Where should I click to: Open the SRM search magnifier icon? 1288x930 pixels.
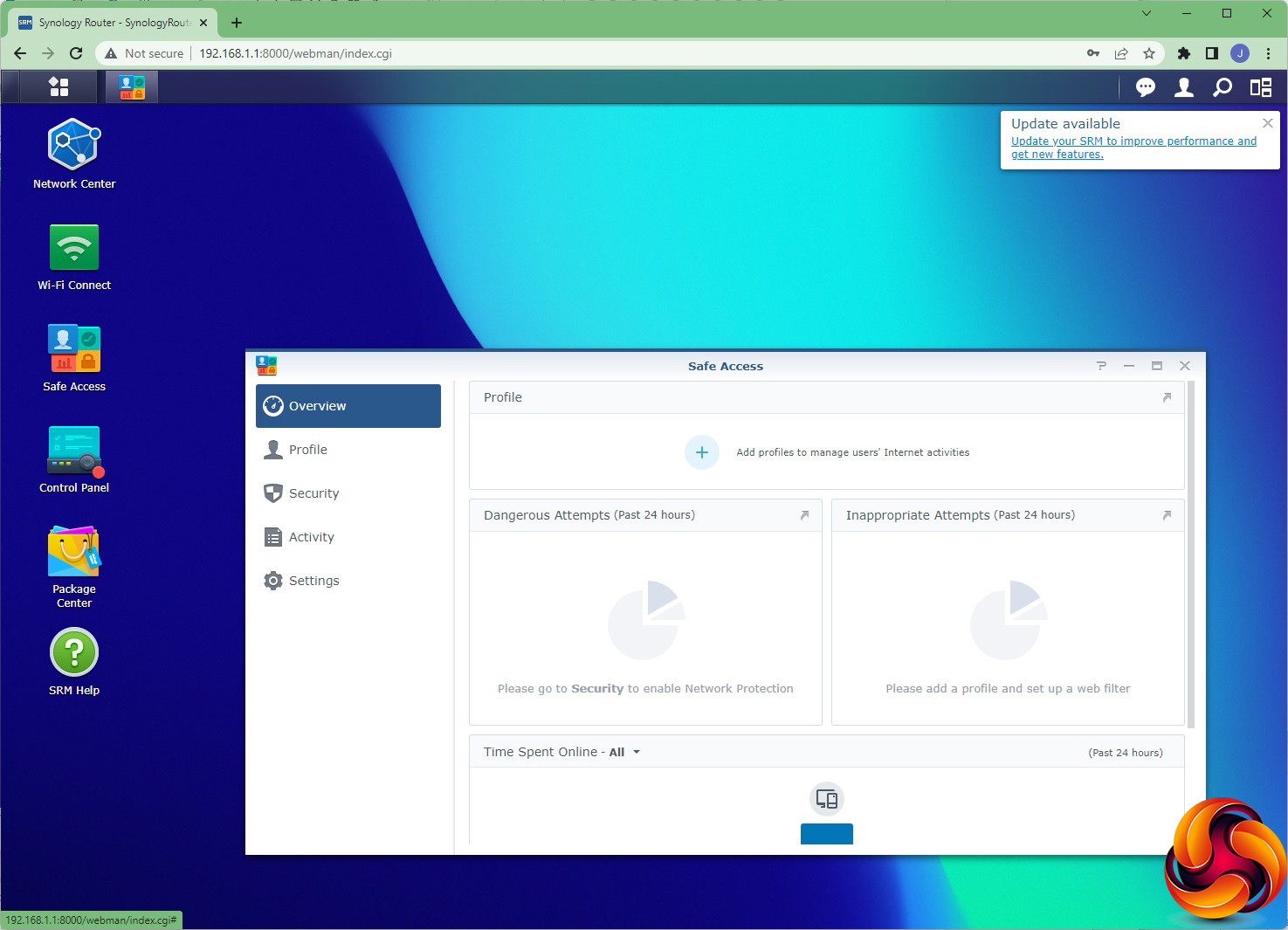(1223, 87)
